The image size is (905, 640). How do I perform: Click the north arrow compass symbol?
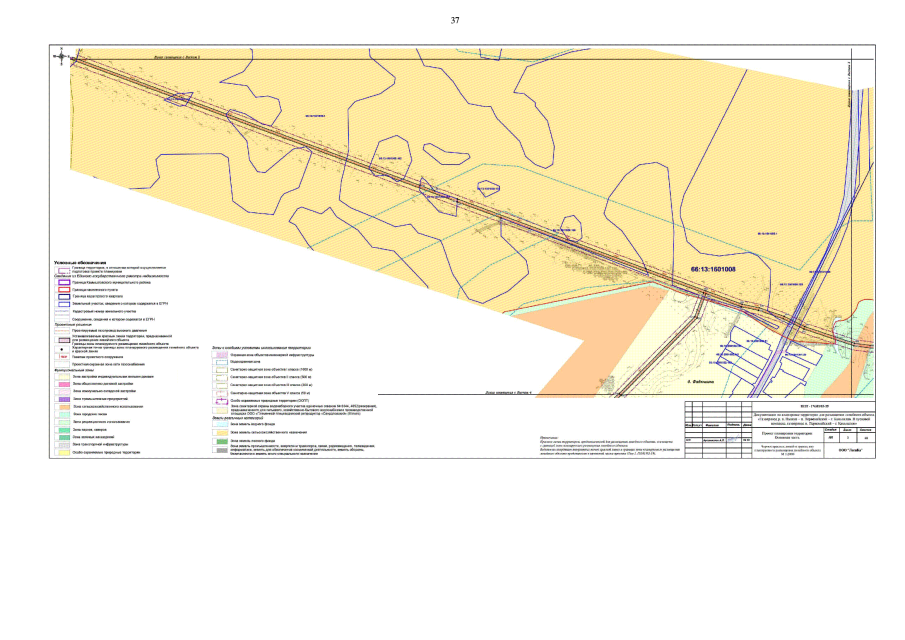coord(60,58)
